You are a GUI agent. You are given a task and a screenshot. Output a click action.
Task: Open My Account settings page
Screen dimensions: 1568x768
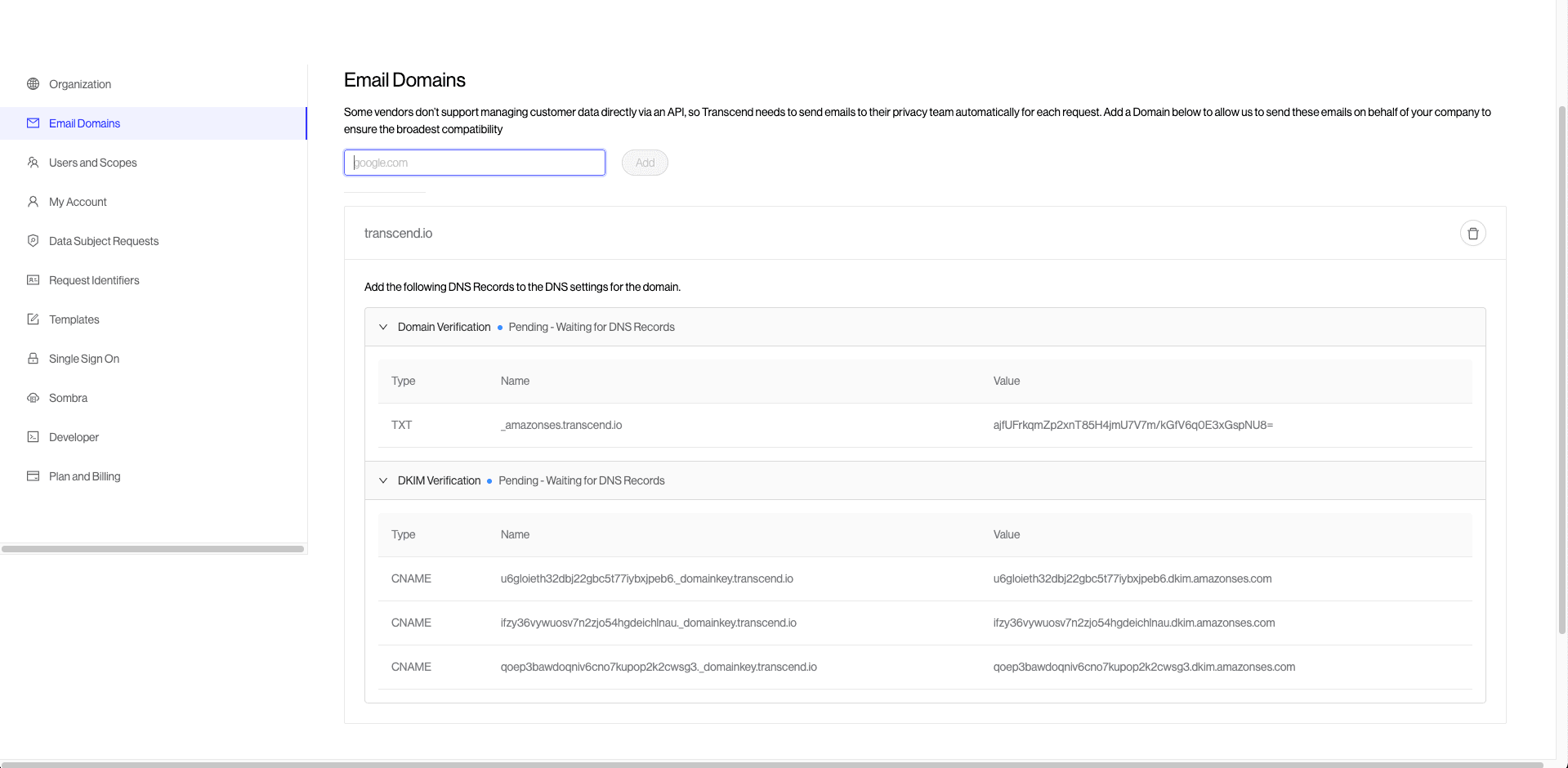click(78, 202)
